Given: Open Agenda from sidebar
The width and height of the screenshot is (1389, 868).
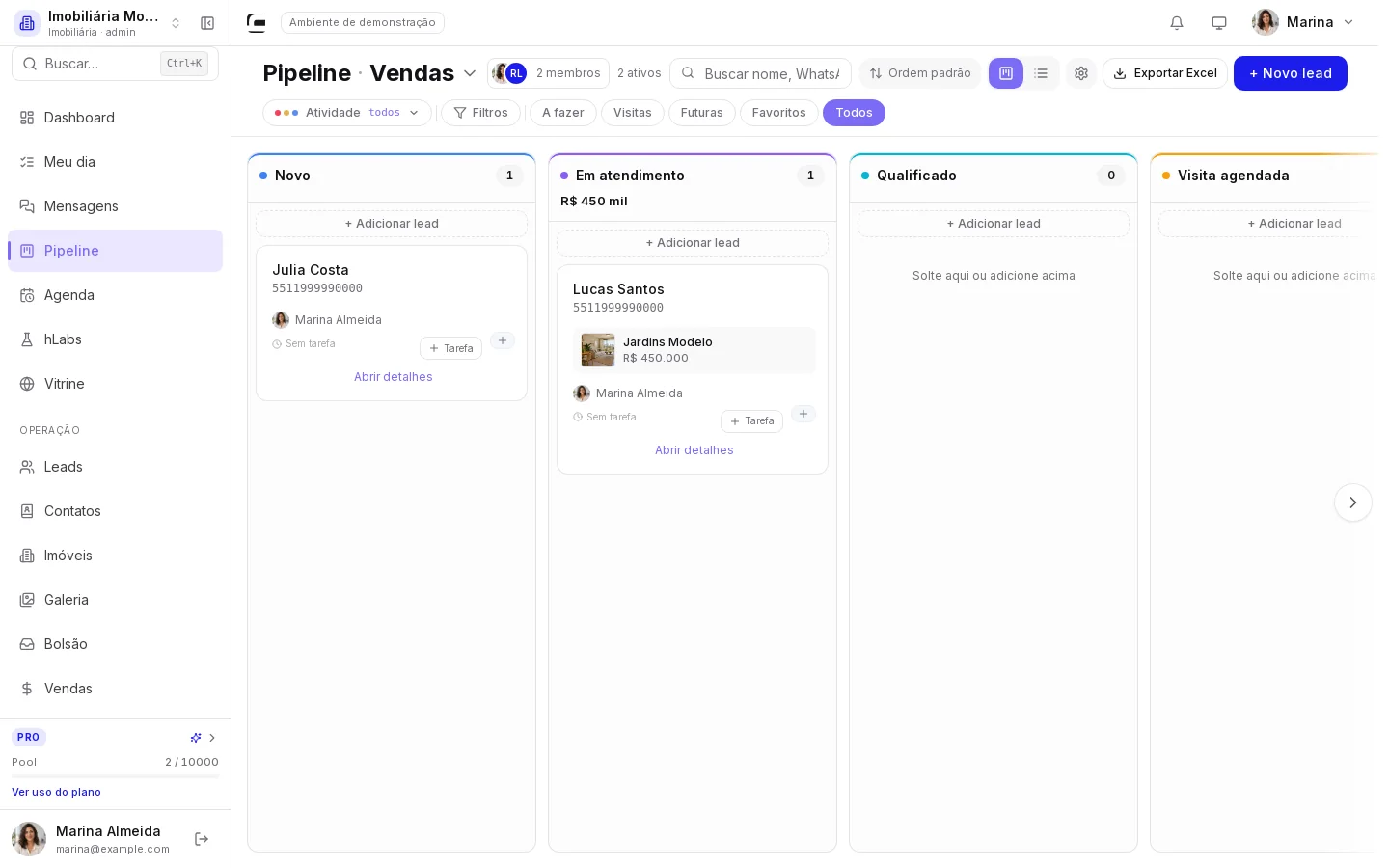Looking at the screenshot, I should point(116,295).
